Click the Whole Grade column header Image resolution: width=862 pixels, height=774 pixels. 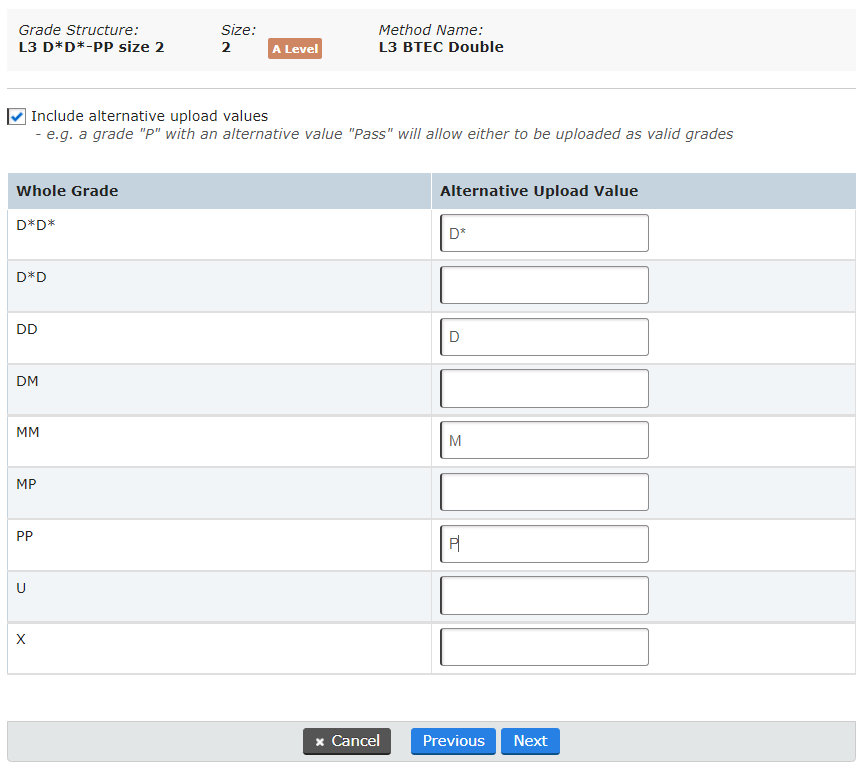(67, 191)
